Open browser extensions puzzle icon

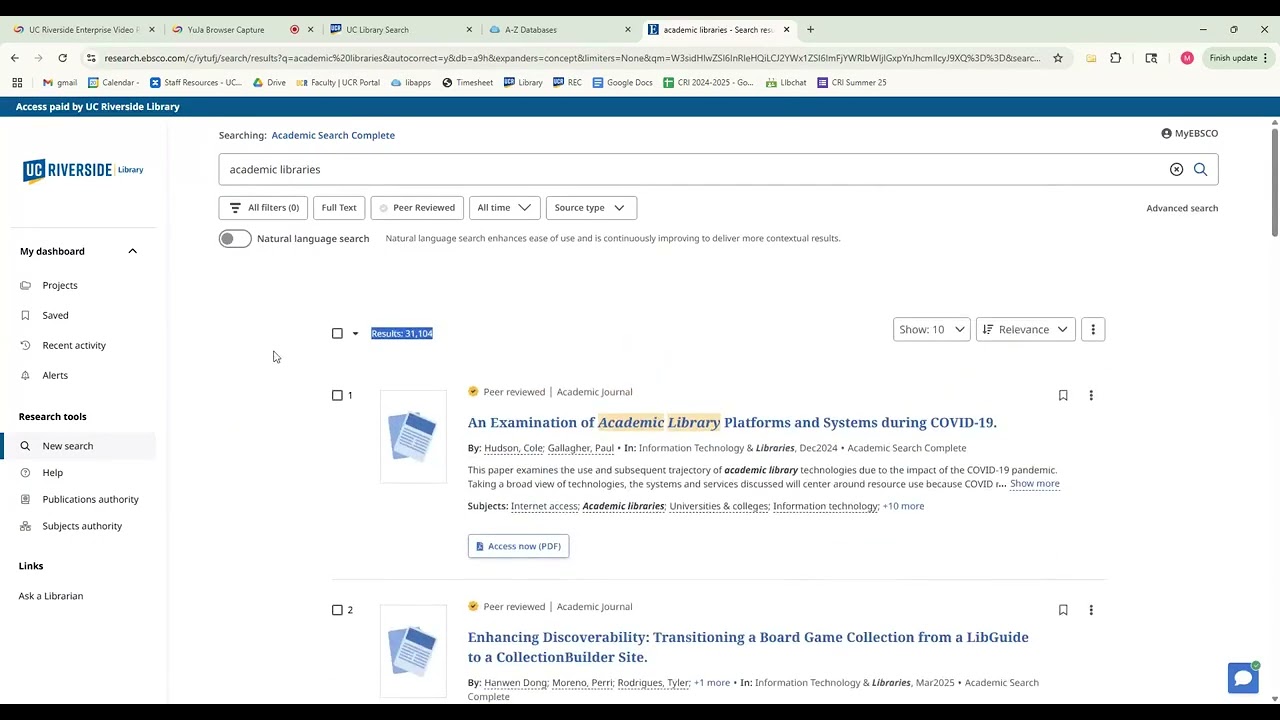coord(1116,58)
